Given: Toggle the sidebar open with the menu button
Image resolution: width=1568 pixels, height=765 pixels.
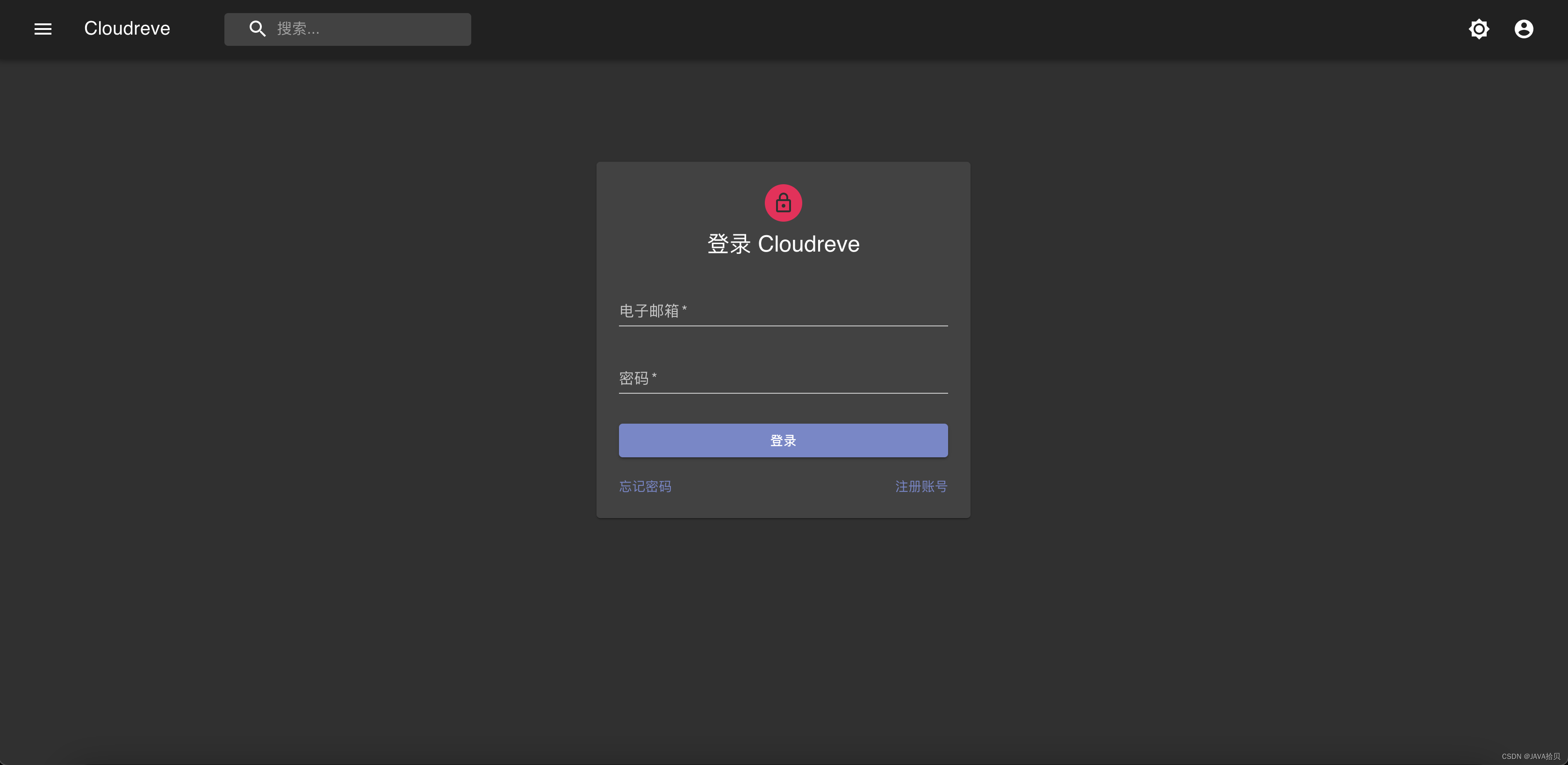Looking at the screenshot, I should point(43,29).
